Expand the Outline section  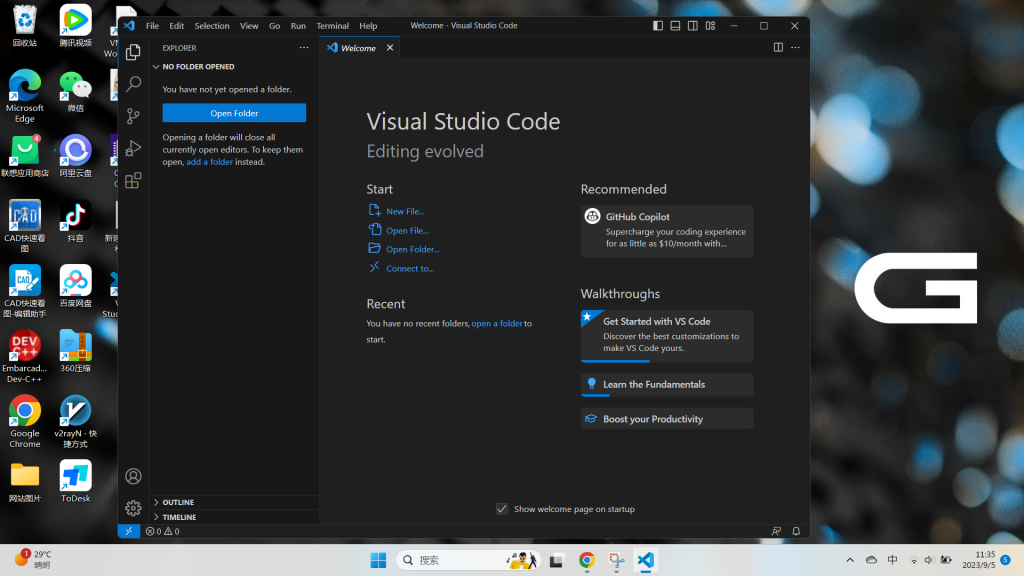[234, 502]
